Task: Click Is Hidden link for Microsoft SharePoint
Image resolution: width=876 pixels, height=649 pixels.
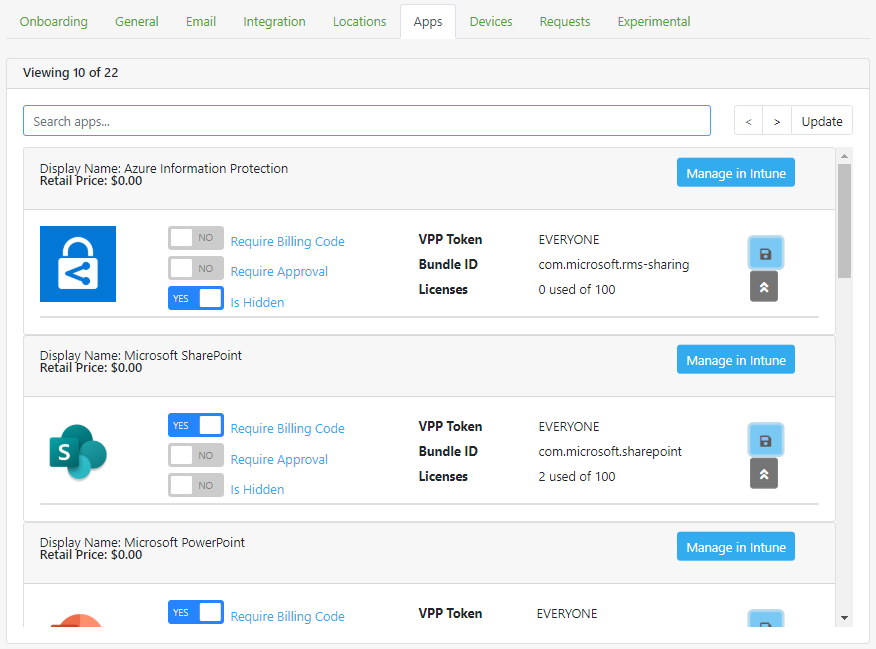Action: [x=258, y=489]
